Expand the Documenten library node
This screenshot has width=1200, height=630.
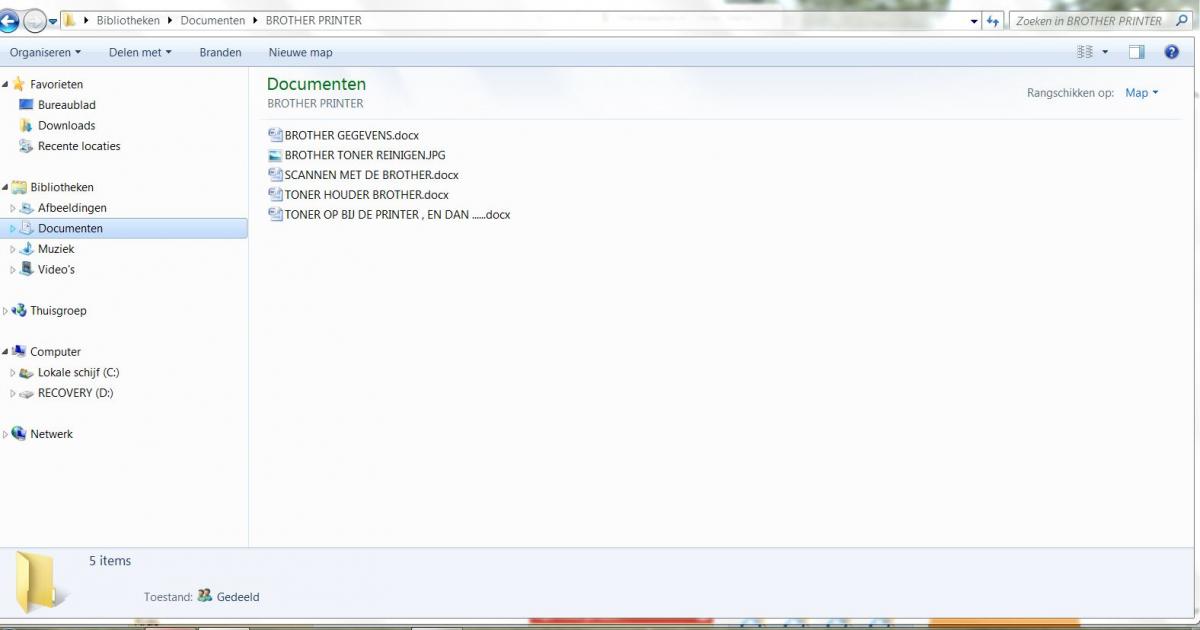point(13,229)
